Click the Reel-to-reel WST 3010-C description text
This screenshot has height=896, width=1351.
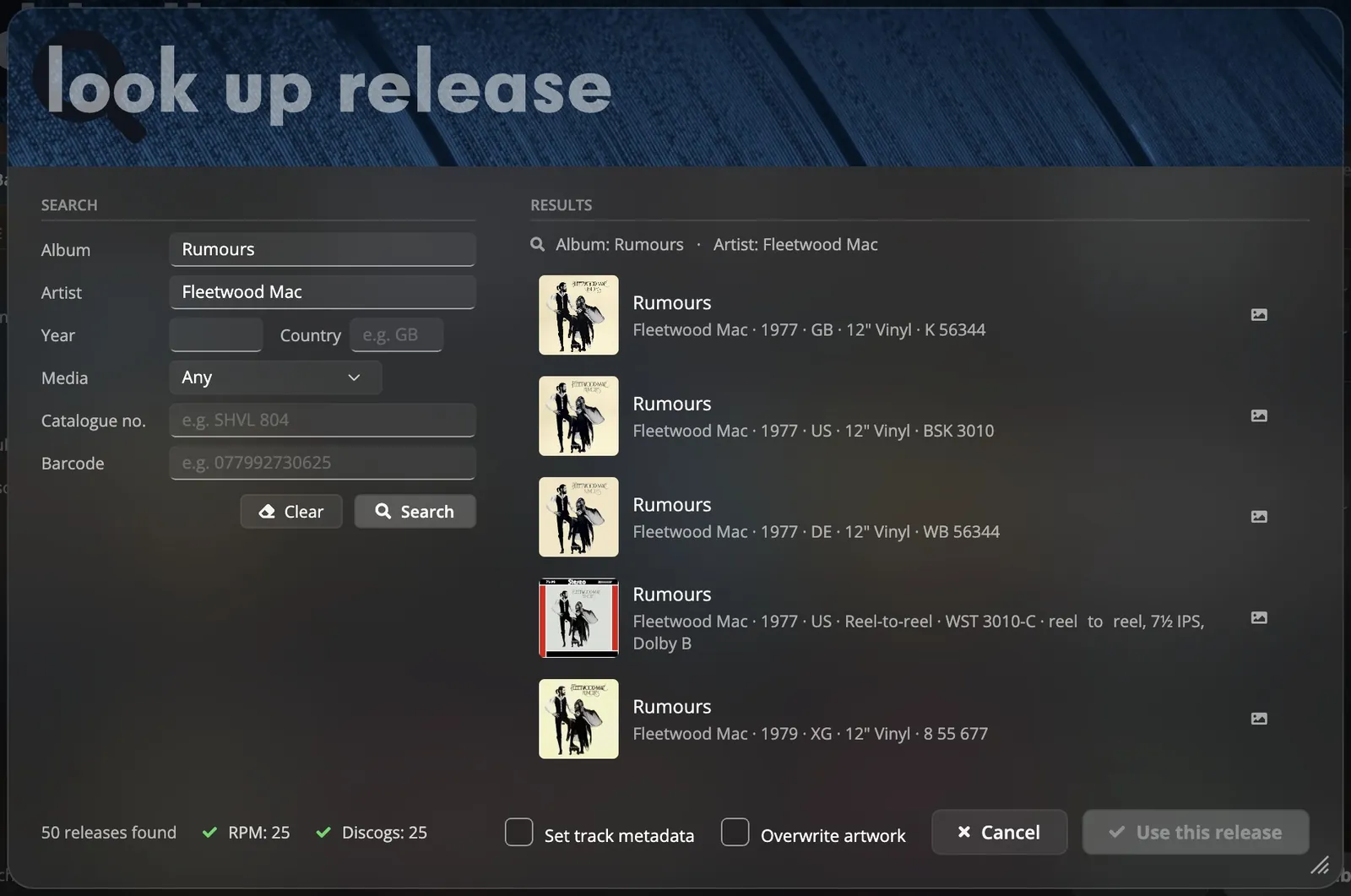[x=919, y=632]
